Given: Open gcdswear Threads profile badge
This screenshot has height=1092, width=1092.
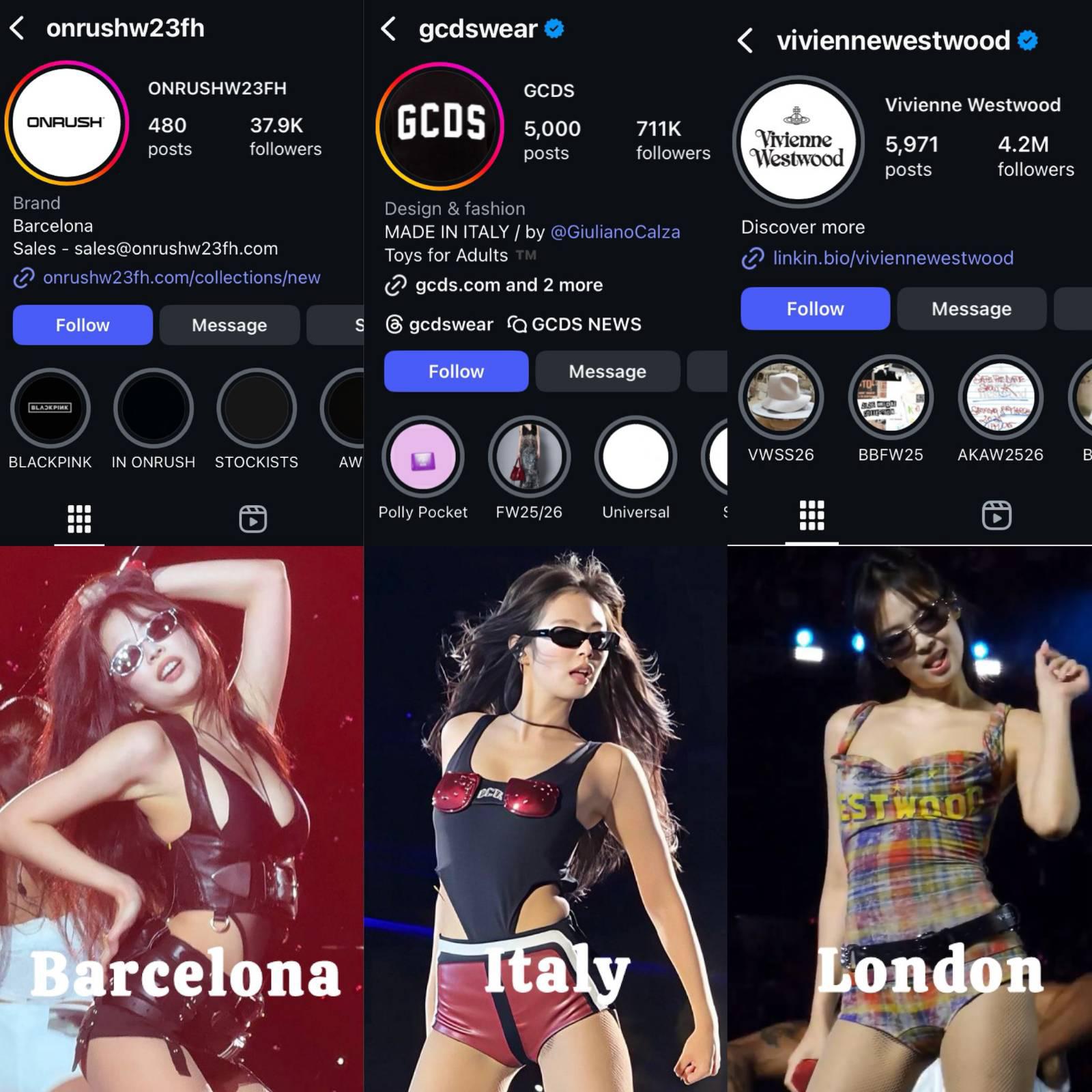Looking at the screenshot, I should pos(439,324).
